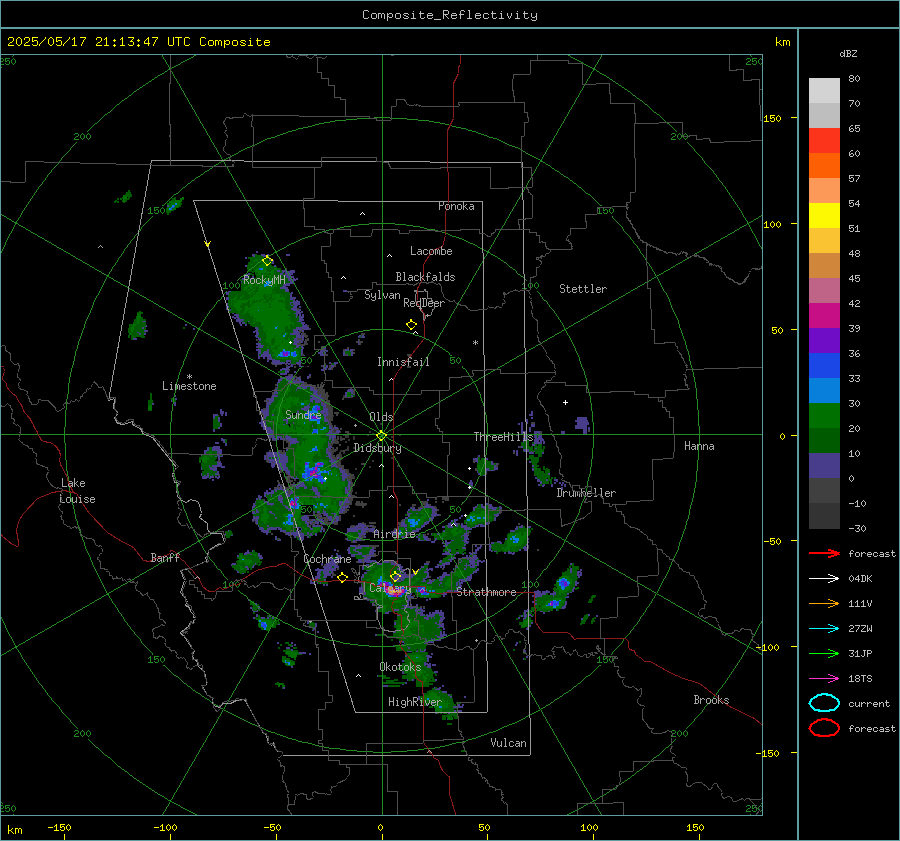
Task: Click the purple swatch near 39 dBZ
Action: 824,340
